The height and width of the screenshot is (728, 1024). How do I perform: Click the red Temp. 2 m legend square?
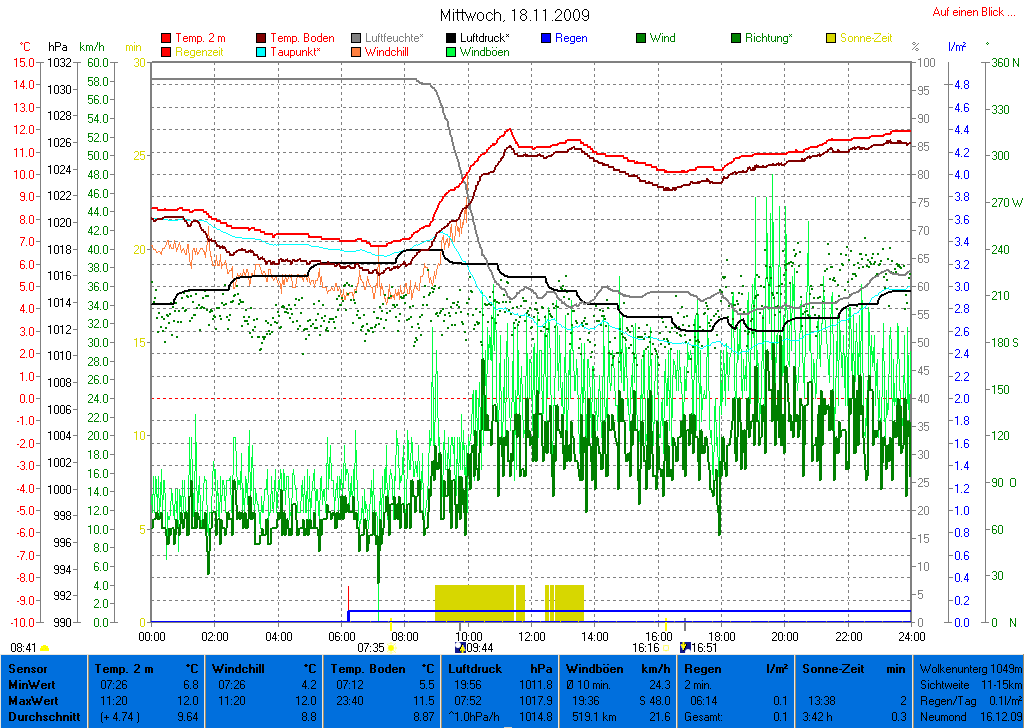click(x=166, y=38)
